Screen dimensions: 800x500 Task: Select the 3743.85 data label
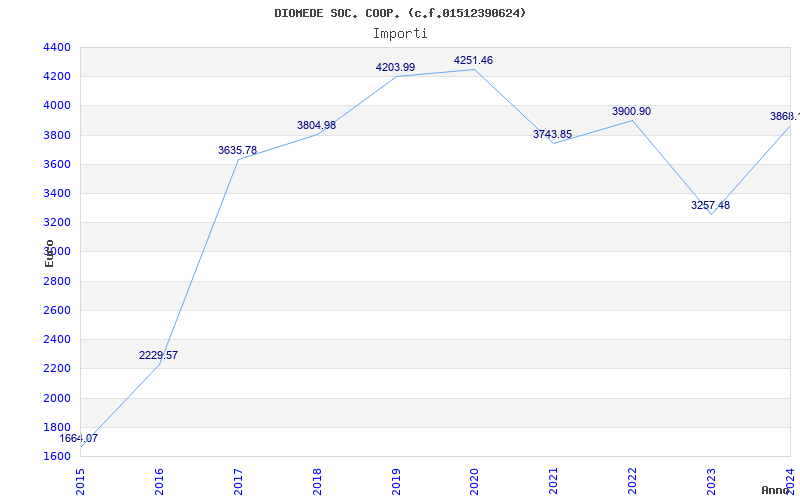[553, 135]
